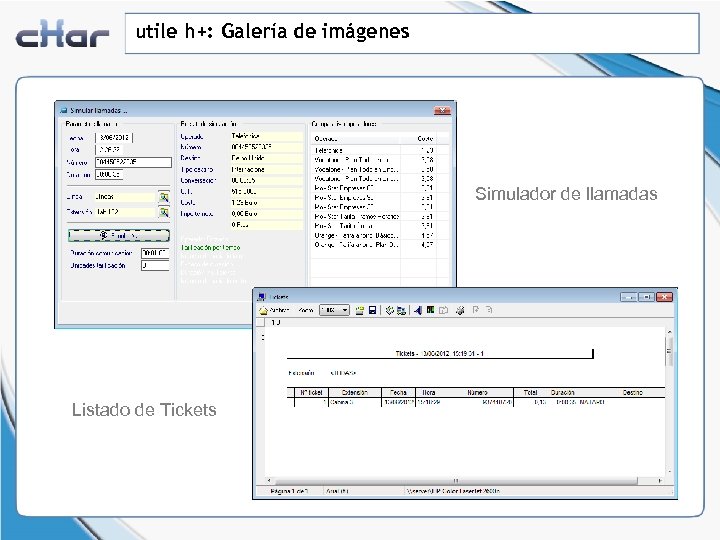Image resolution: width=720 pixels, height=540 pixels.
Task: Click the report title line starting 'Tickets -'
Action: [x=439, y=354]
